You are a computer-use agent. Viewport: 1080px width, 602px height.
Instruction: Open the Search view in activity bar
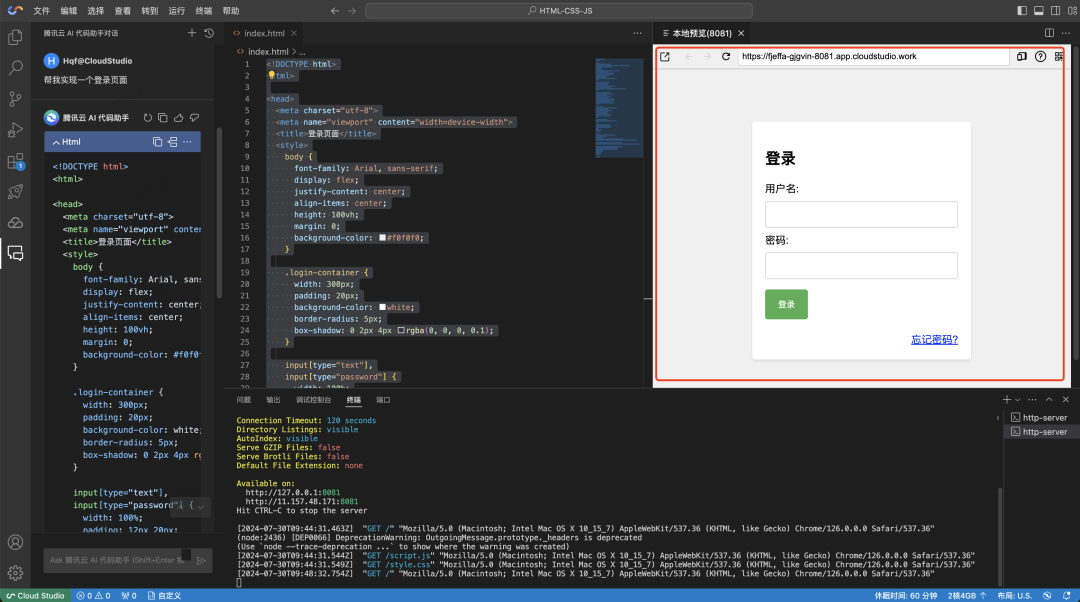[15, 68]
